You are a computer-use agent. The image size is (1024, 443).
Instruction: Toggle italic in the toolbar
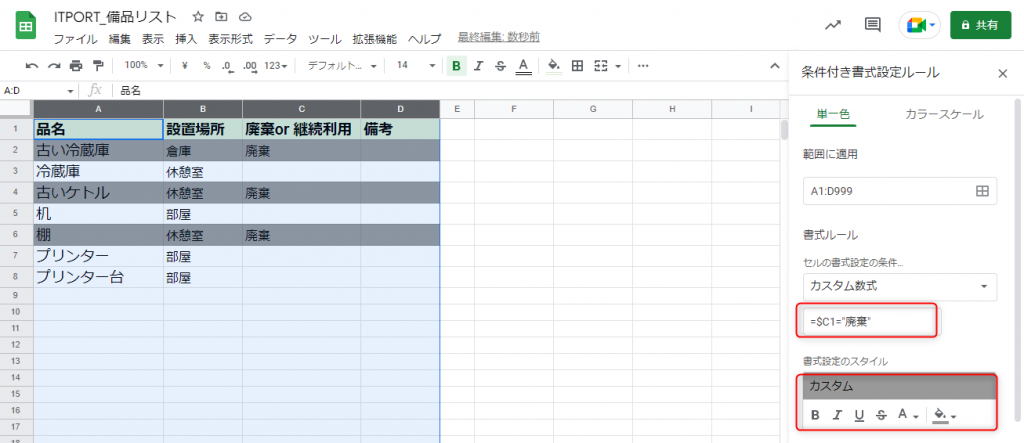479,66
